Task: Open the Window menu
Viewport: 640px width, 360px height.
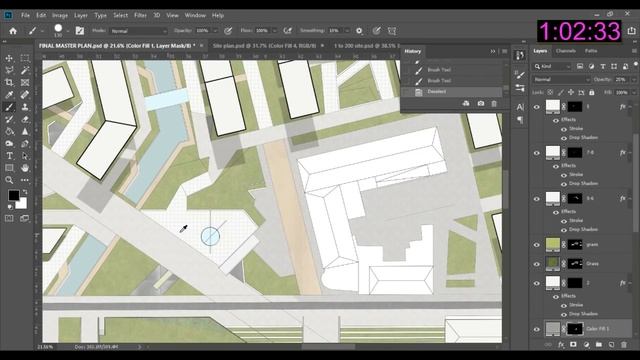Action: 195,15
